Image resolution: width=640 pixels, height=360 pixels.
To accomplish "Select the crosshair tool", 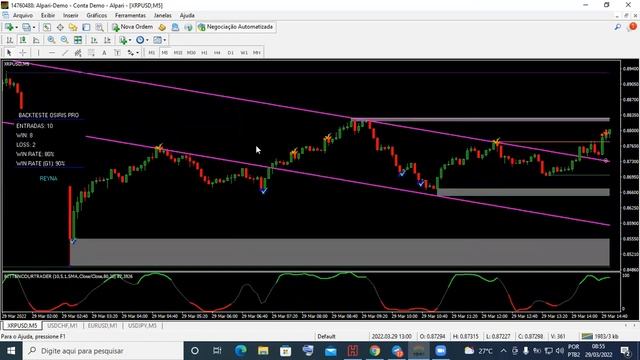I will 22,53.
